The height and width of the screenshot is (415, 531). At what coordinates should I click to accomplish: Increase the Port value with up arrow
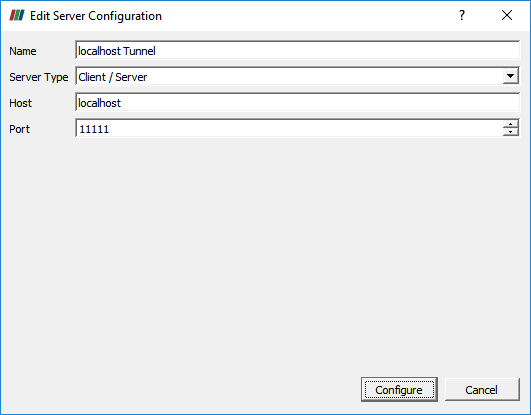(x=511, y=124)
